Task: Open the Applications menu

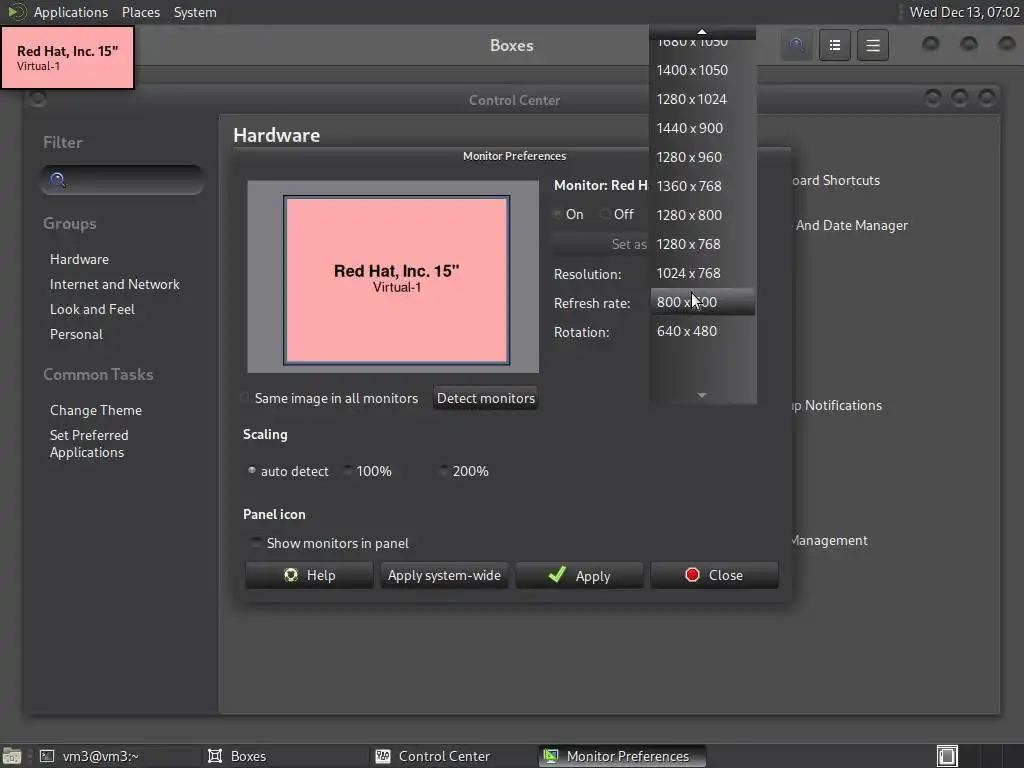Action: tap(71, 12)
